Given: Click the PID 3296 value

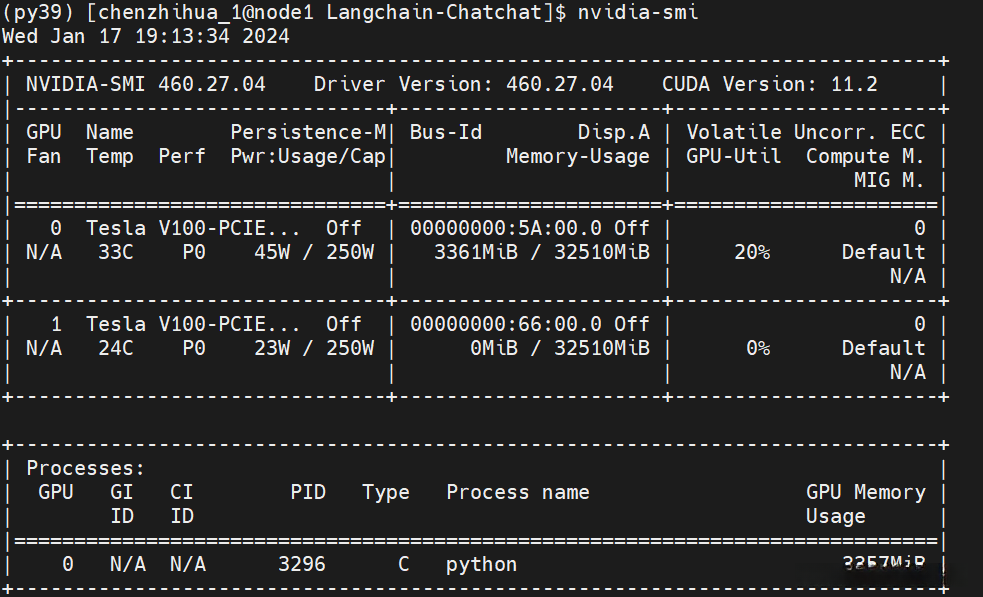Looking at the screenshot, I should (x=302, y=564).
